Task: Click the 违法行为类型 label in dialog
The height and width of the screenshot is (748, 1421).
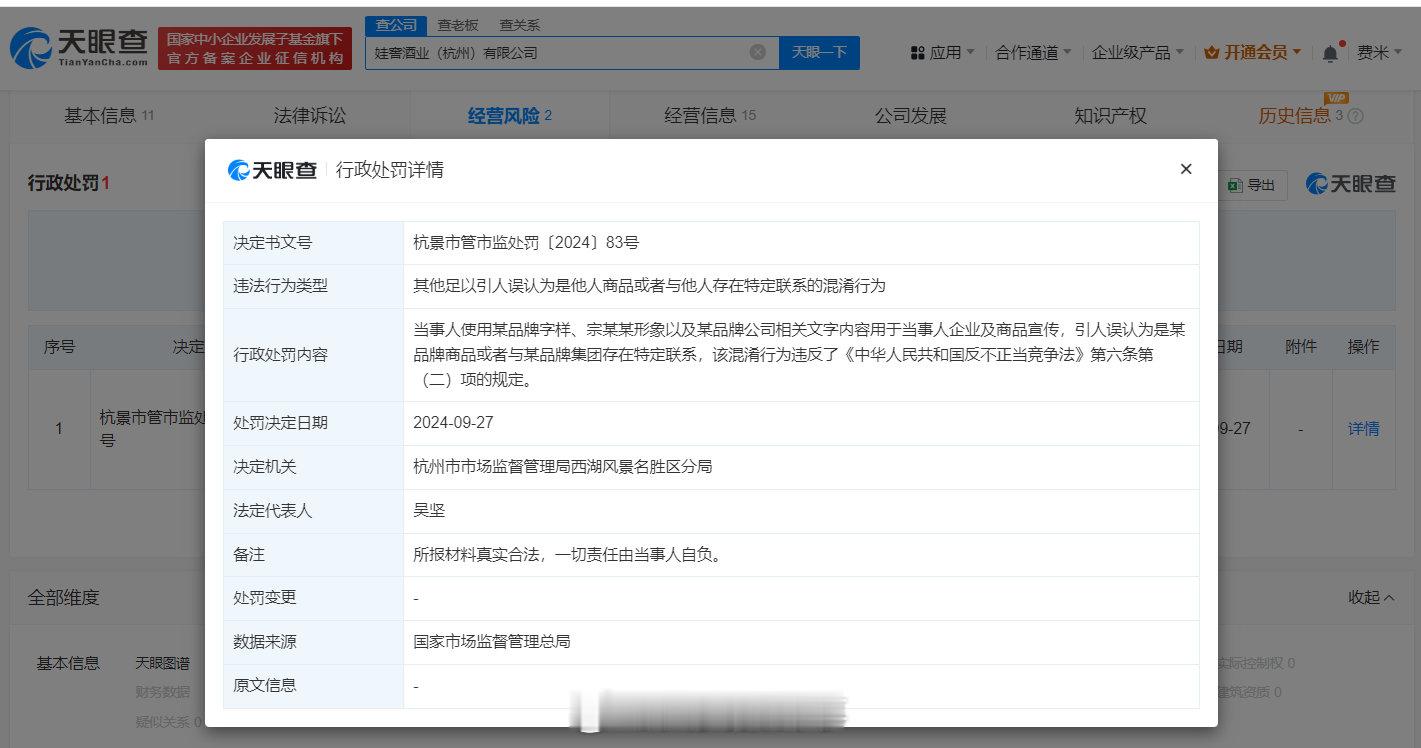Action: 280,286
